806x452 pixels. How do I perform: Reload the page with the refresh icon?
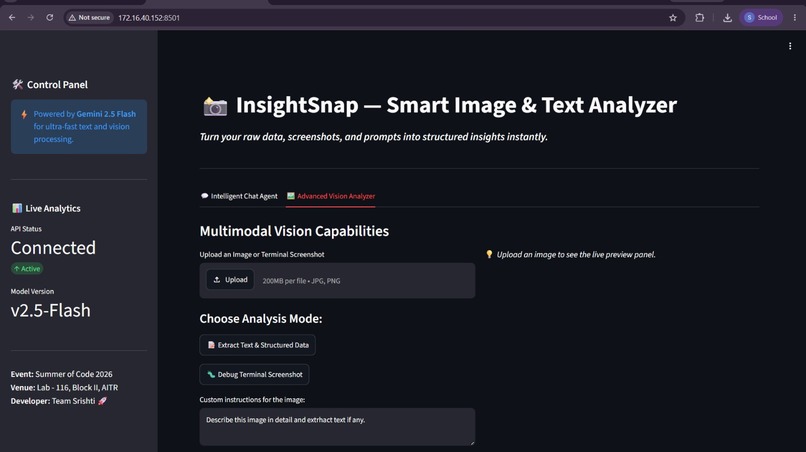tap(50, 17)
